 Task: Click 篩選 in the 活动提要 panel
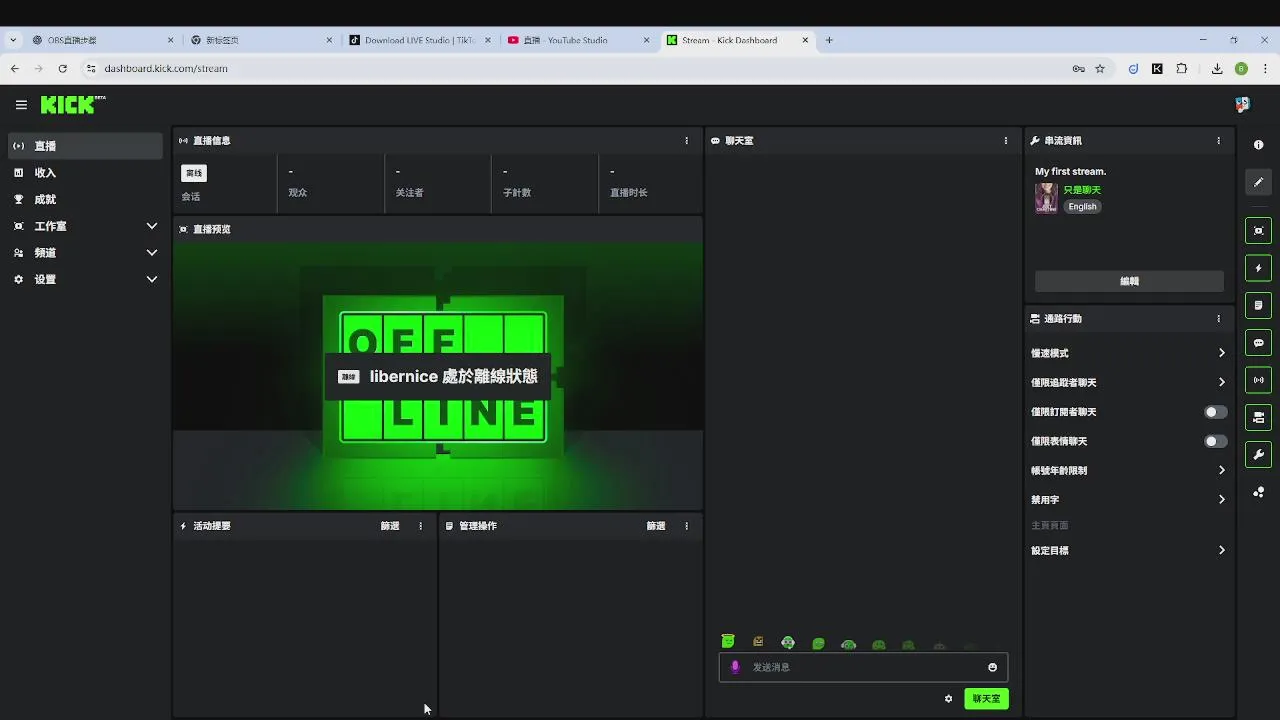point(390,526)
